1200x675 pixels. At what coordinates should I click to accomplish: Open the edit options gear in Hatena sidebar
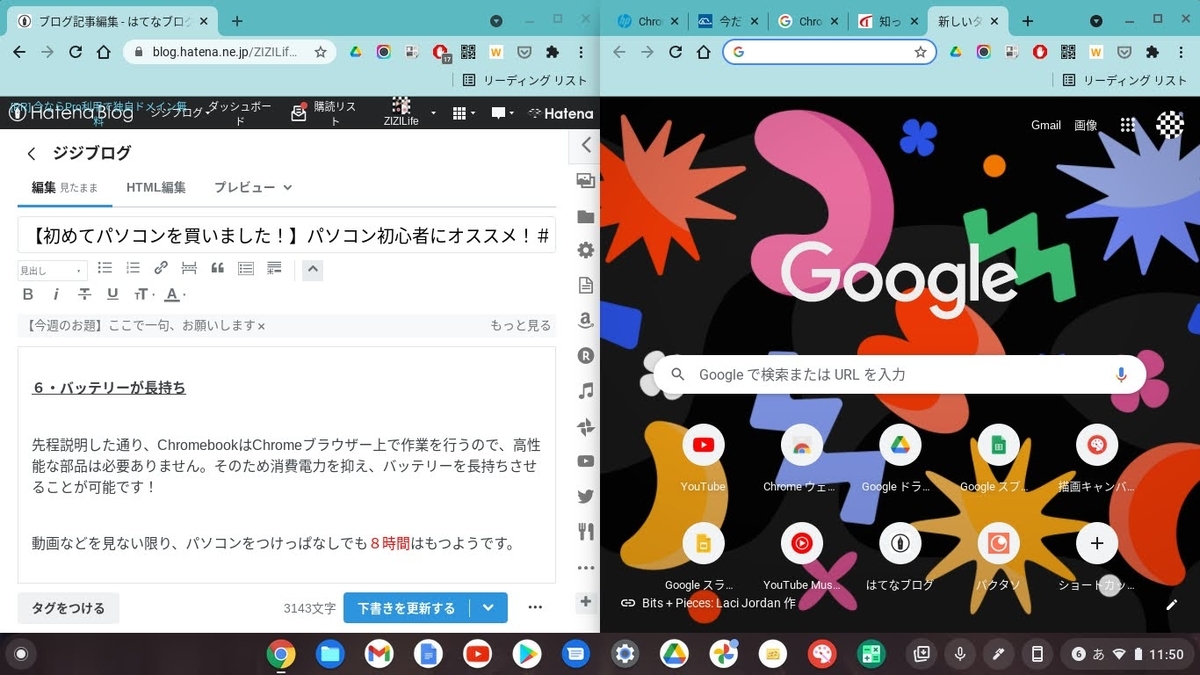[586, 251]
